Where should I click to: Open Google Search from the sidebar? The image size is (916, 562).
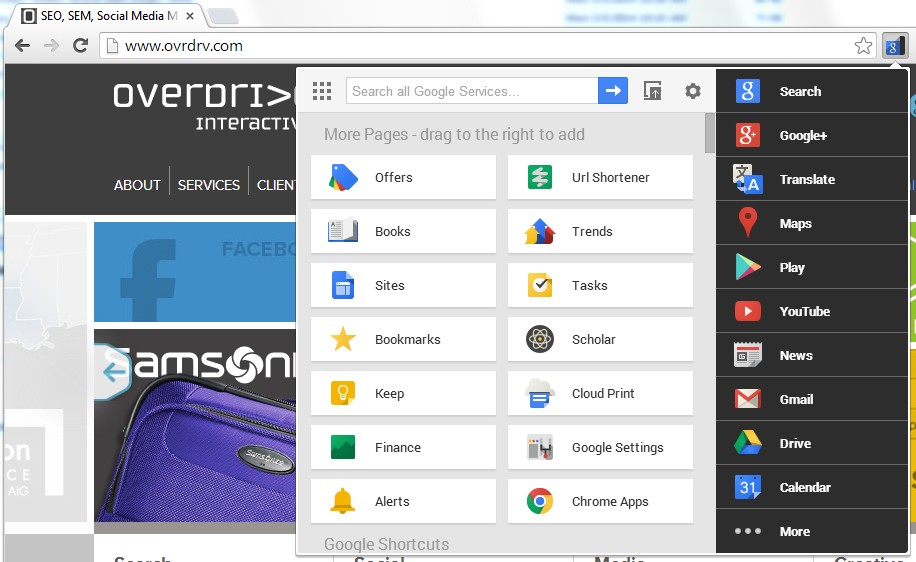[811, 91]
